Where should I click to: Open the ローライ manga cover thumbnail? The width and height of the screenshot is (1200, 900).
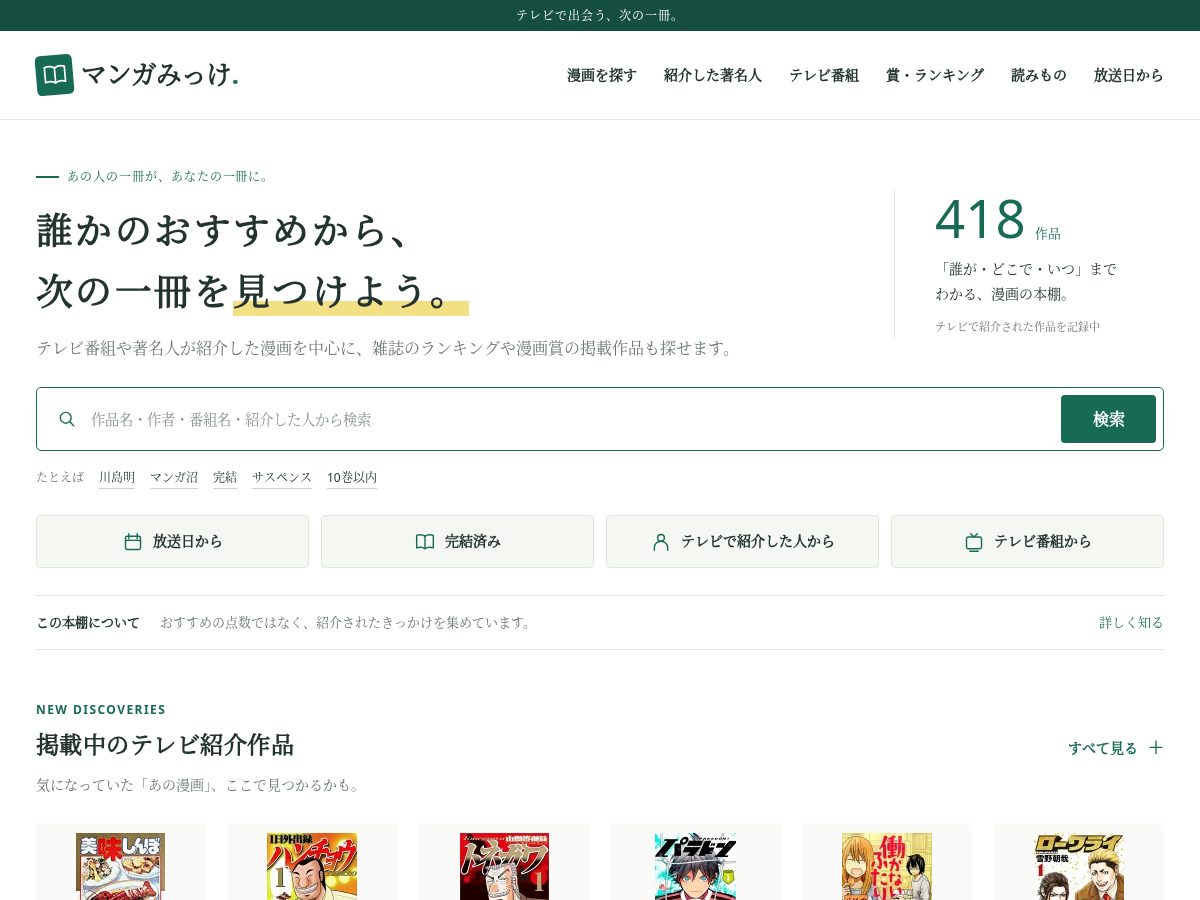click(1079, 866)
